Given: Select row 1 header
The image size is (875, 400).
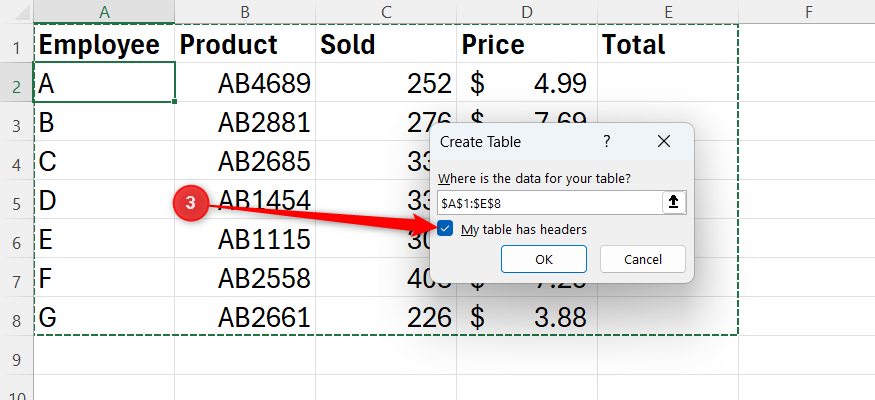Looking at the screenshot, I should click(x=17, y=44).
